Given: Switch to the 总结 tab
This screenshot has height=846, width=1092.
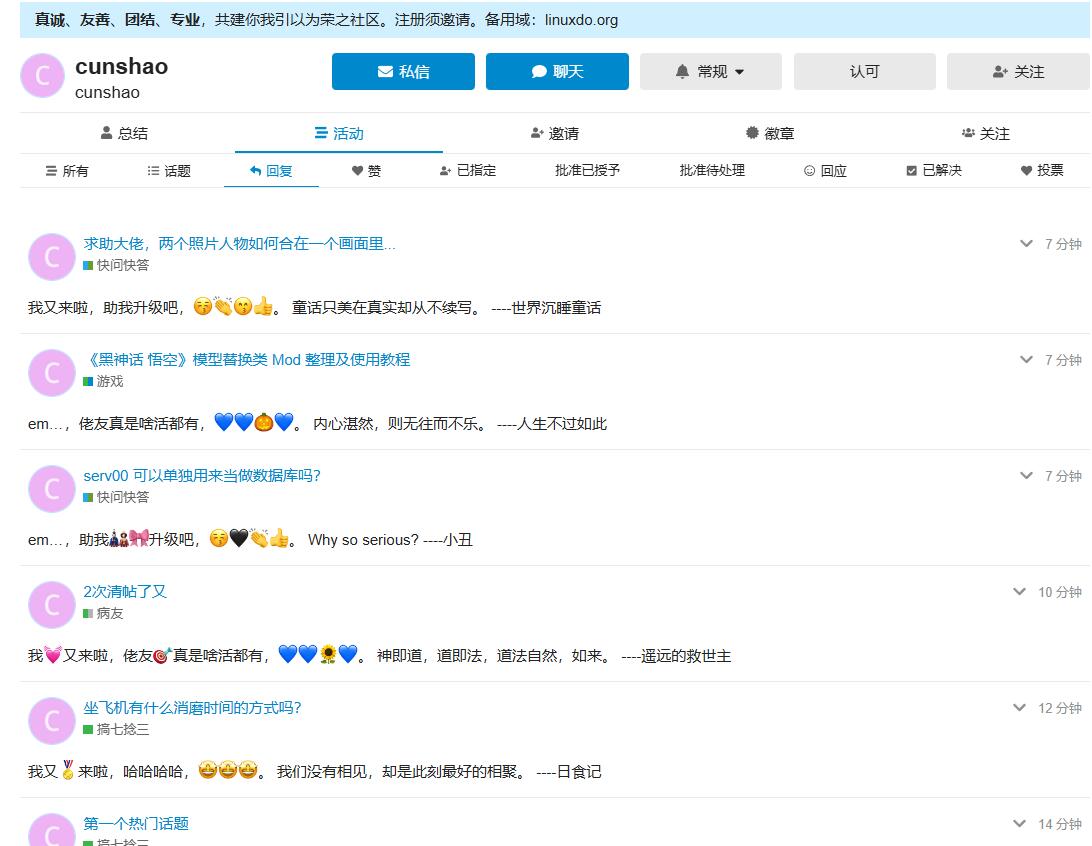Looking at the screenshot, I should coord(125,133).
